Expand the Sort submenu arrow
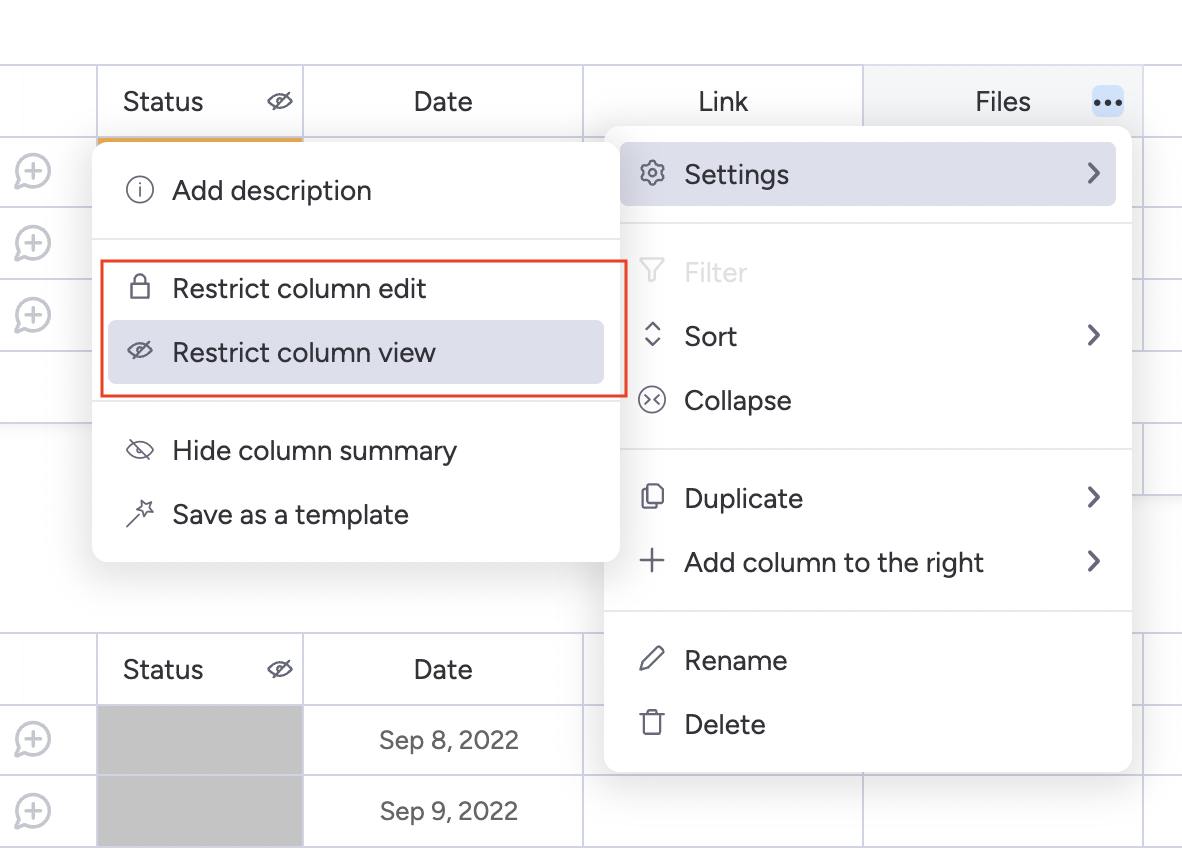This screenshot has width=1182, height=862. click(x=1093, y=336)
